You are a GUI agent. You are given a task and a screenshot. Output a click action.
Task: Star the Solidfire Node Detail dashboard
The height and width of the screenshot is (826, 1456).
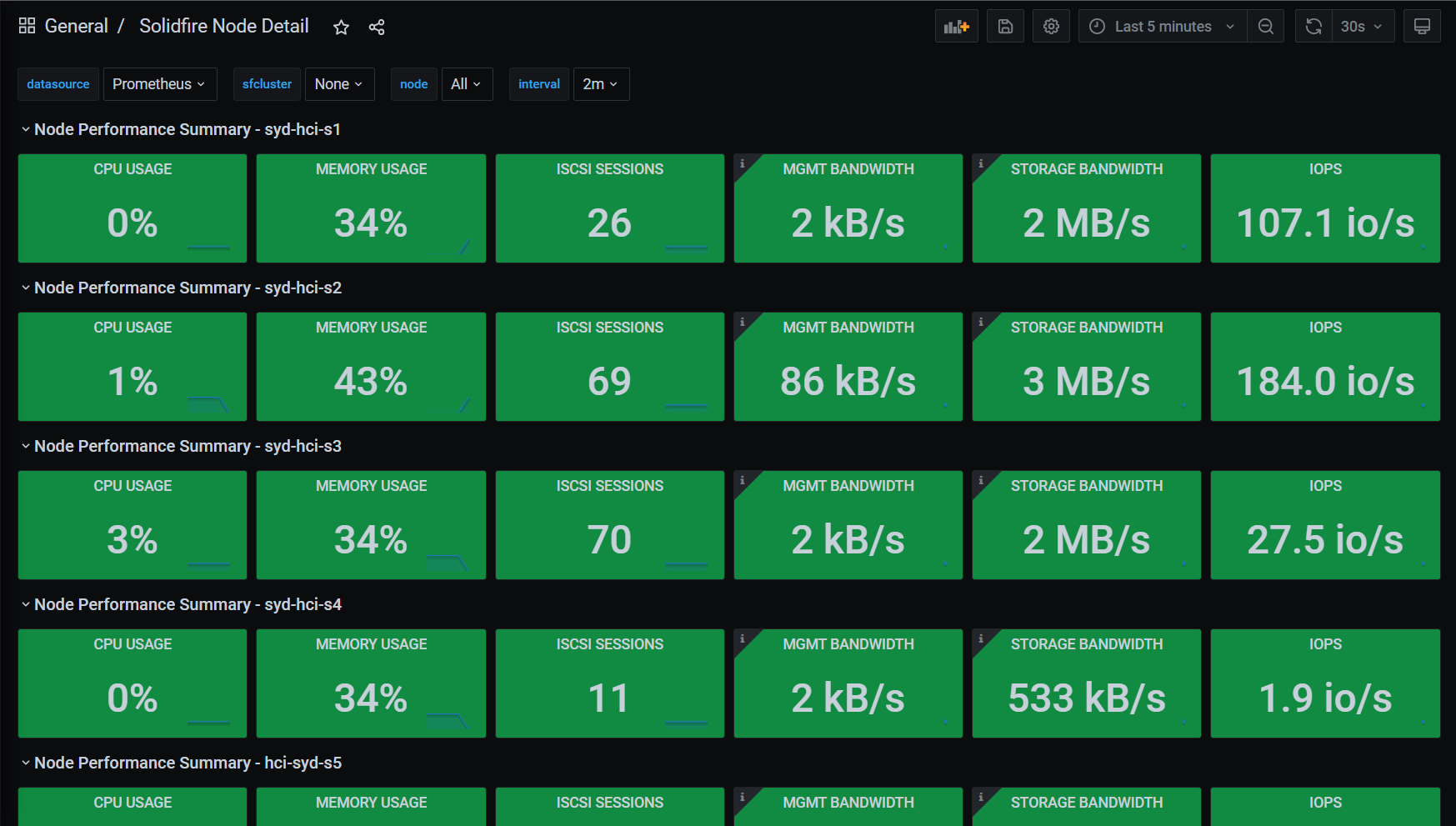(x=341, y=28)
